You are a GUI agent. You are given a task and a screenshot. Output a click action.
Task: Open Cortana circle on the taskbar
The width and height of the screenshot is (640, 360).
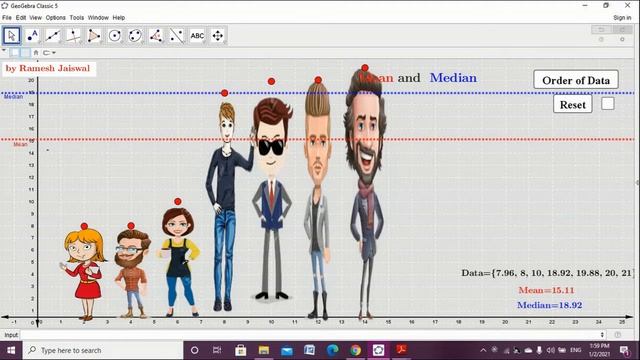(x=194, y=350)
